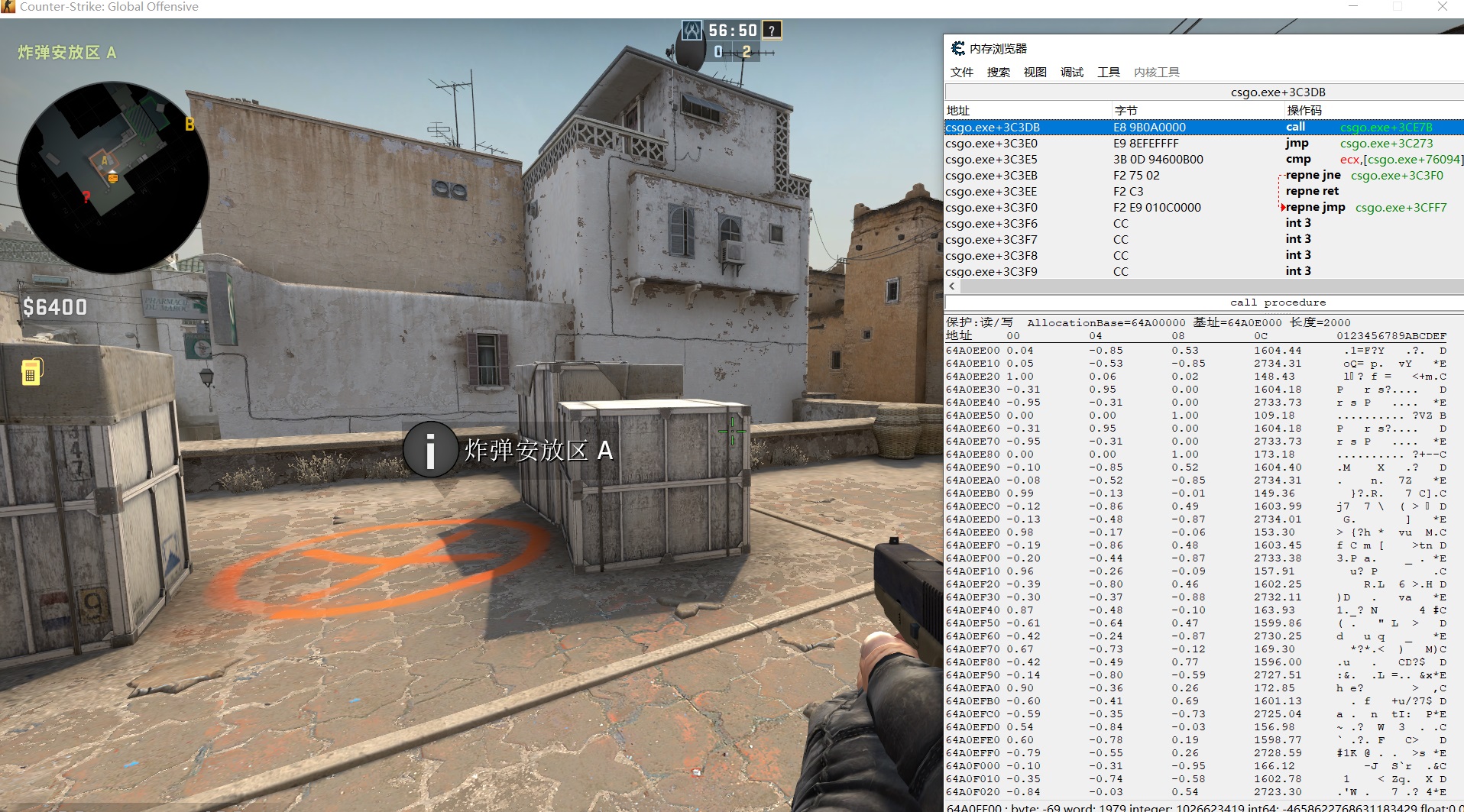Image resolution: width=1464 pixels, height=812 pixels.
Task: Click hex dump row 64A0EE00
Action: (x=1197, y=351)
